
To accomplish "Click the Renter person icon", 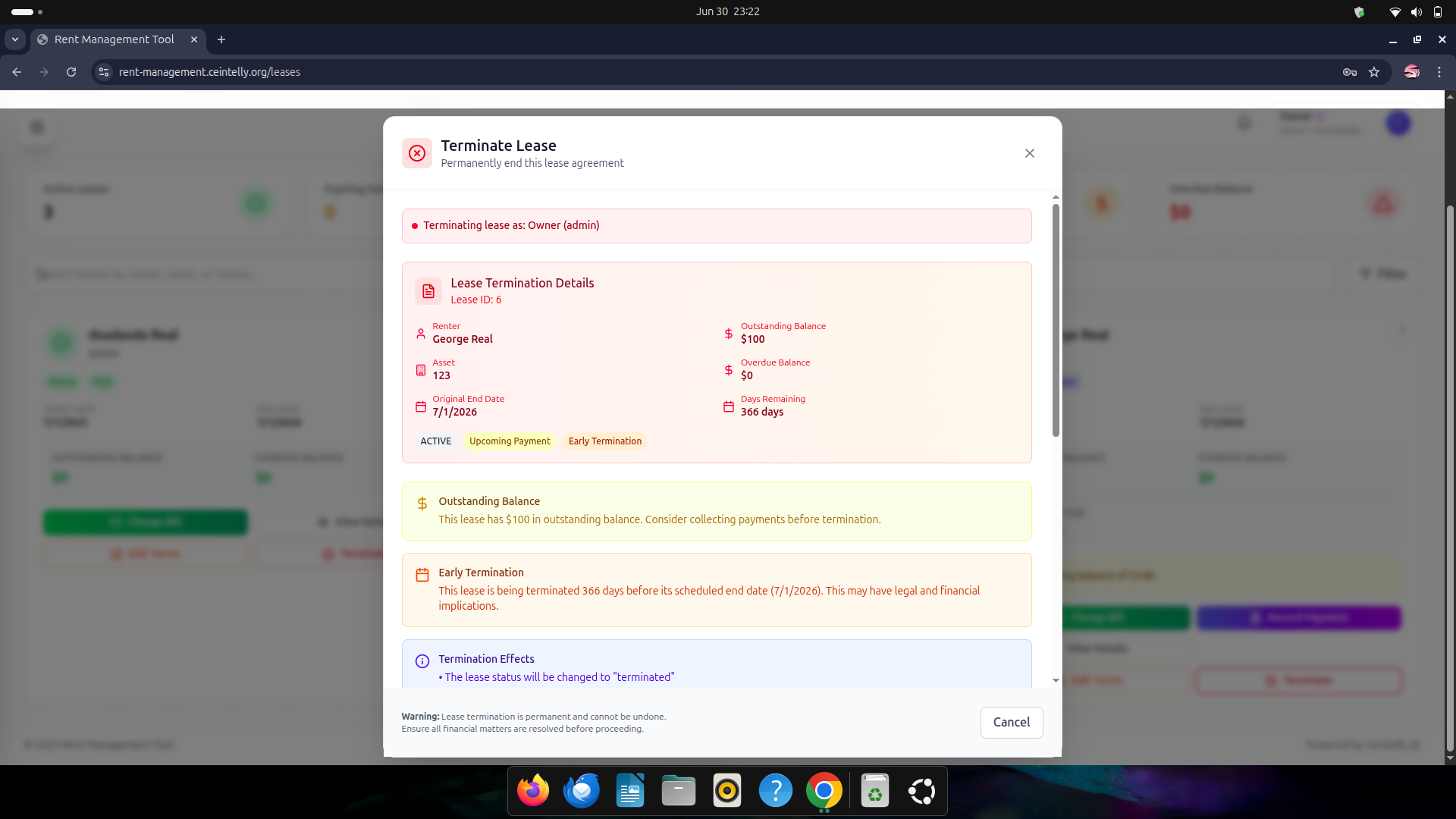I will 421,334.
